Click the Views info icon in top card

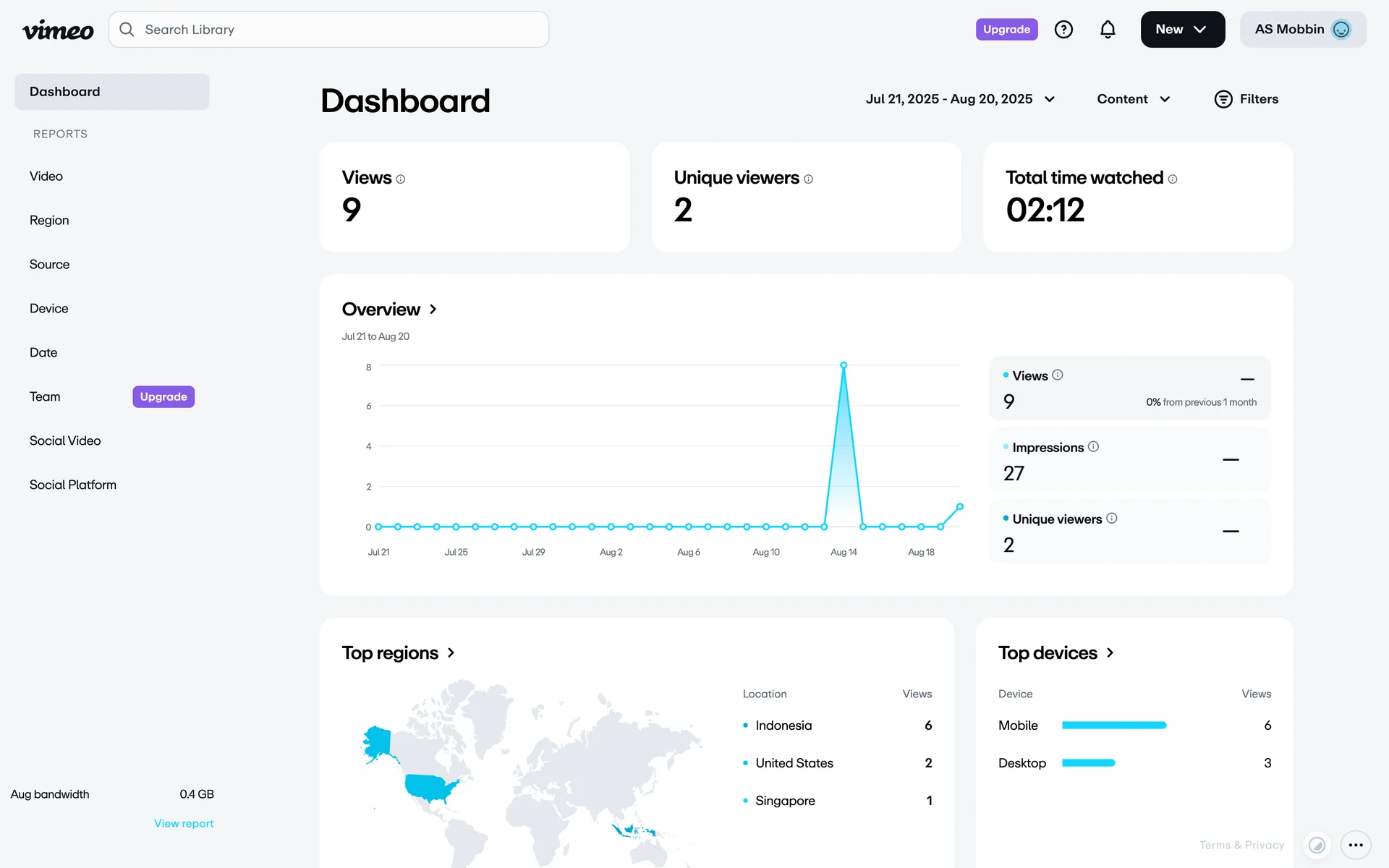(400, 179)
